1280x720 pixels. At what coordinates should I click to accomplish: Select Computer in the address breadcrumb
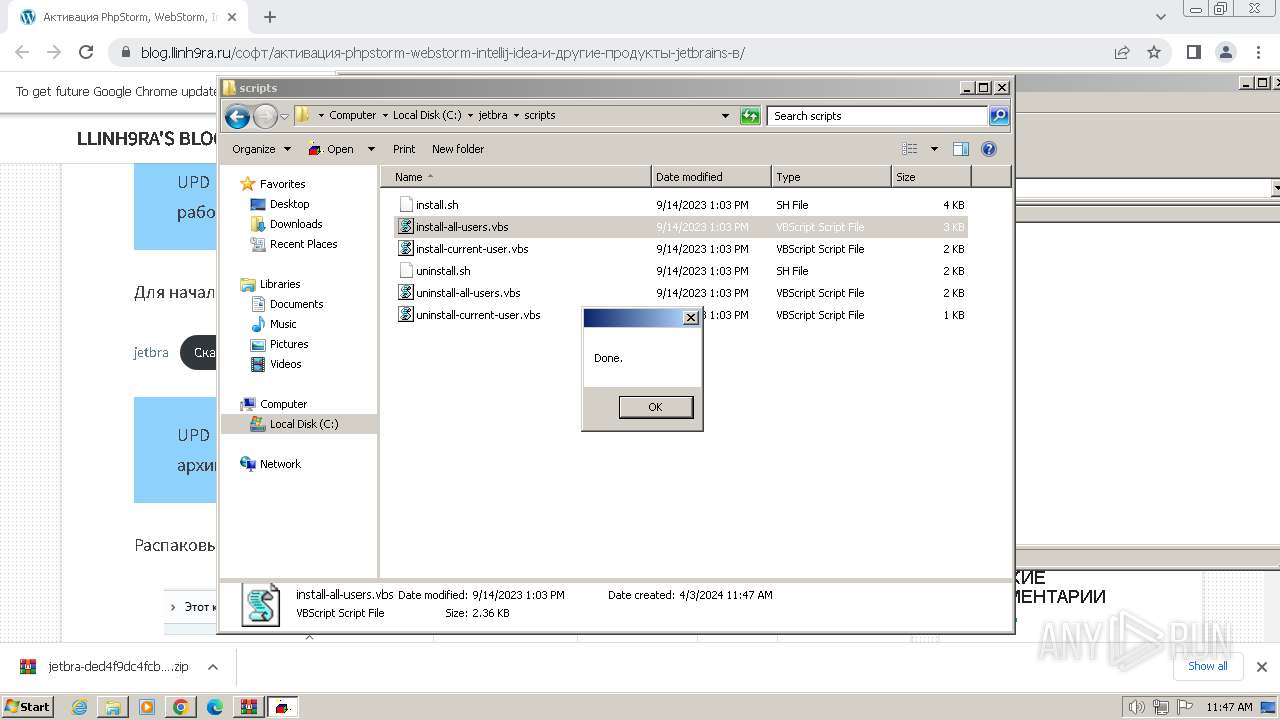(x=353, y=115)
